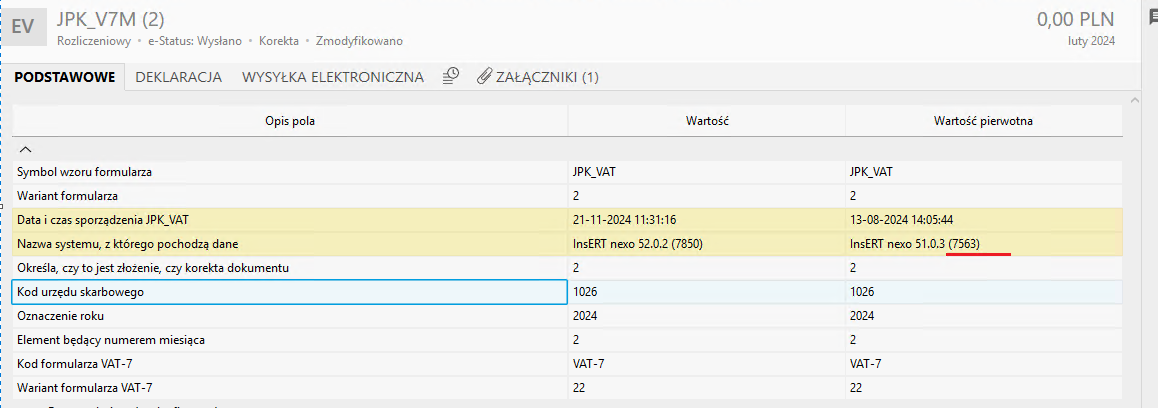Image resolution: width=1158 pixels, height=408 pixels.
Task: Collapse the section with the up chevron
Action: 24,149
